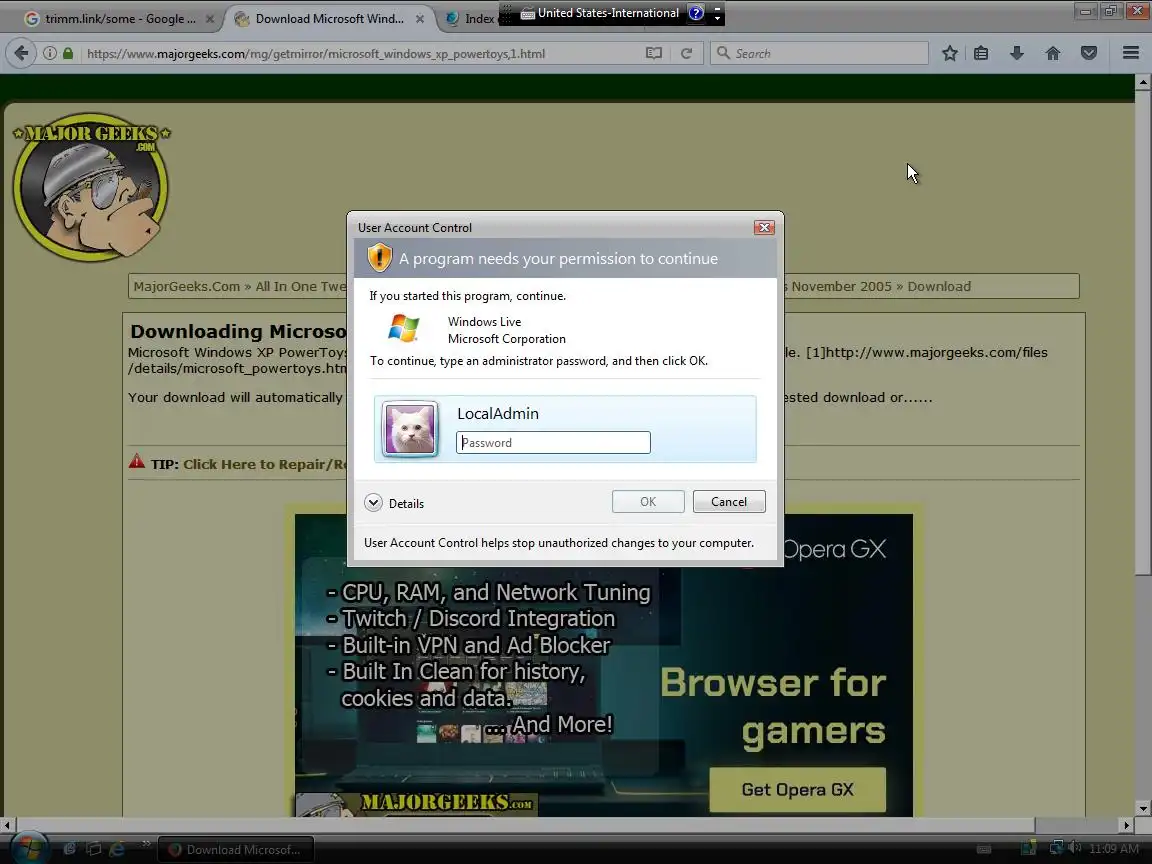This screenshot has height=864, width=1152.
Task: Click the Download Microsof... taskbar button
Action: tap(236, 849)
